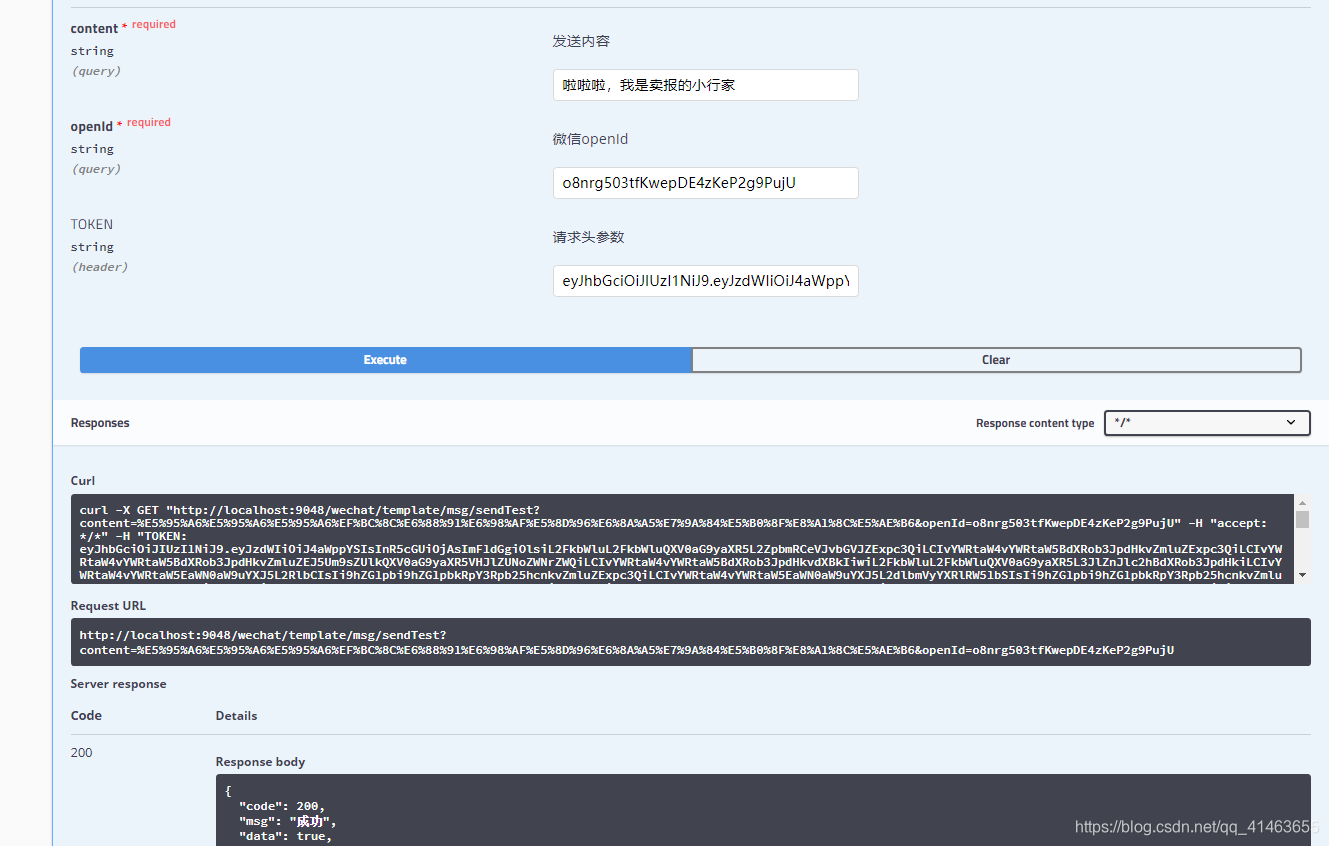
Task: Click the (header) type text under TOKEN
Action: [99, 267]
